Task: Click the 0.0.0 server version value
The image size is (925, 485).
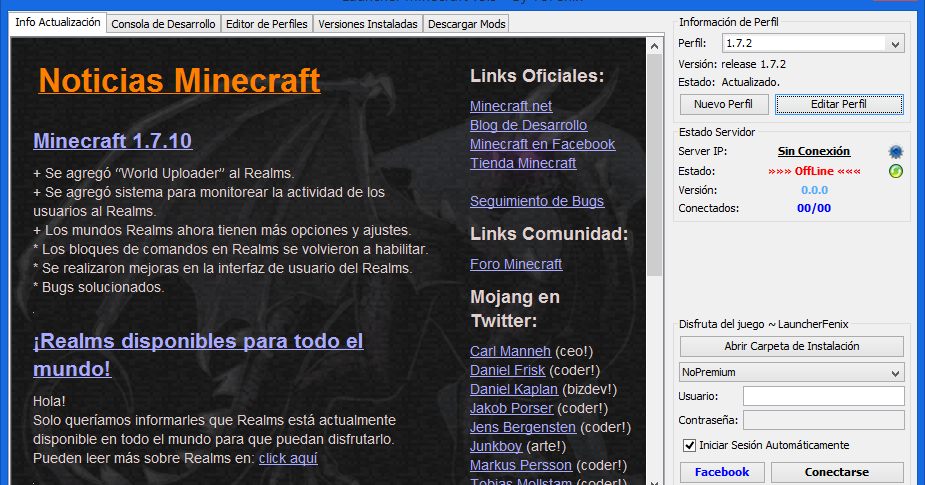Action: click(814, 190)
